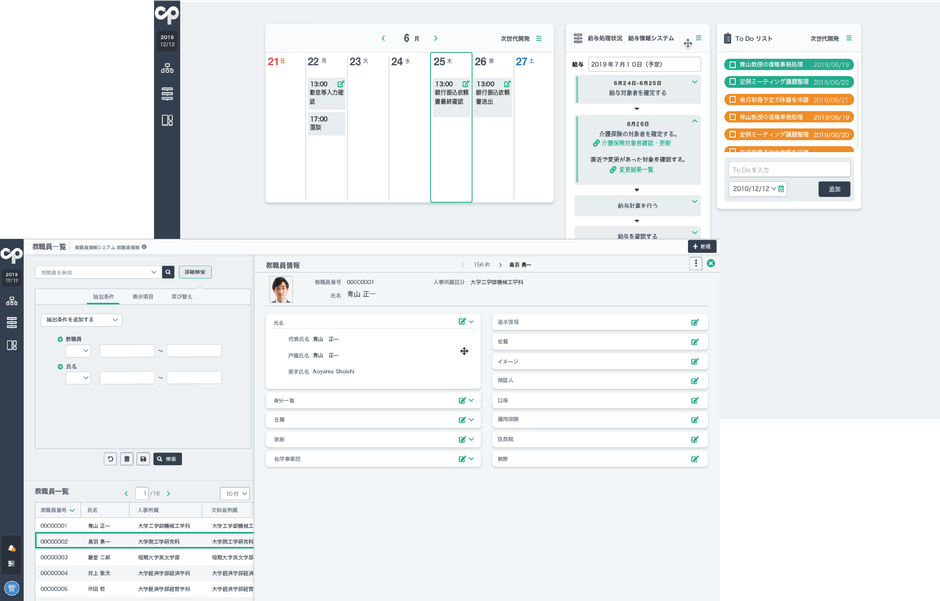Viewport: 940px width, 601px height.
Task: Expand the 身分一覧 section chevron
Action: [471, 400]
